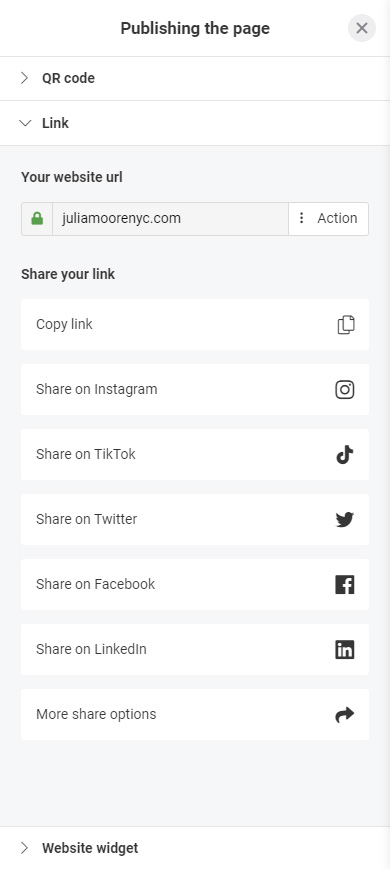Choose Share on TikTok option
This screenshot has height=870, width=390.
click(195, 454)
